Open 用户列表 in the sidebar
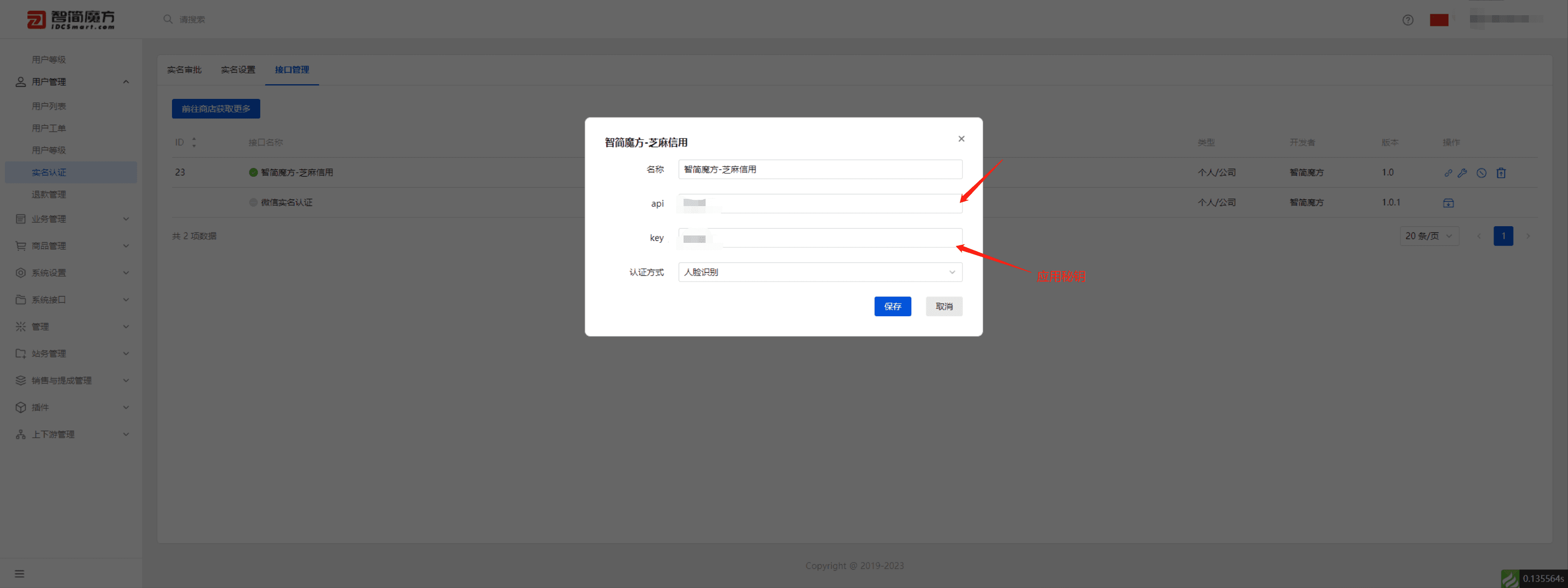Image resolution: width=1568 pixels, height=588 pixels. click(49, 106)
